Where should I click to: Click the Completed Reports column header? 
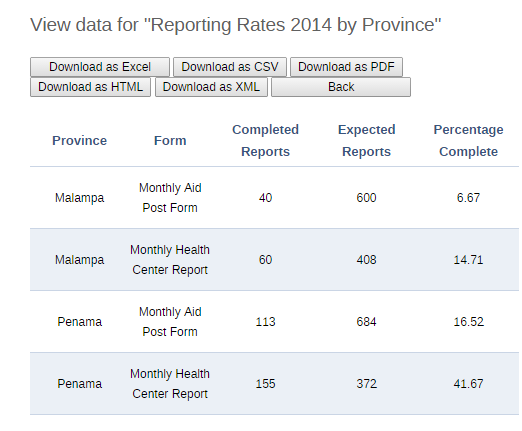(265, 140)
